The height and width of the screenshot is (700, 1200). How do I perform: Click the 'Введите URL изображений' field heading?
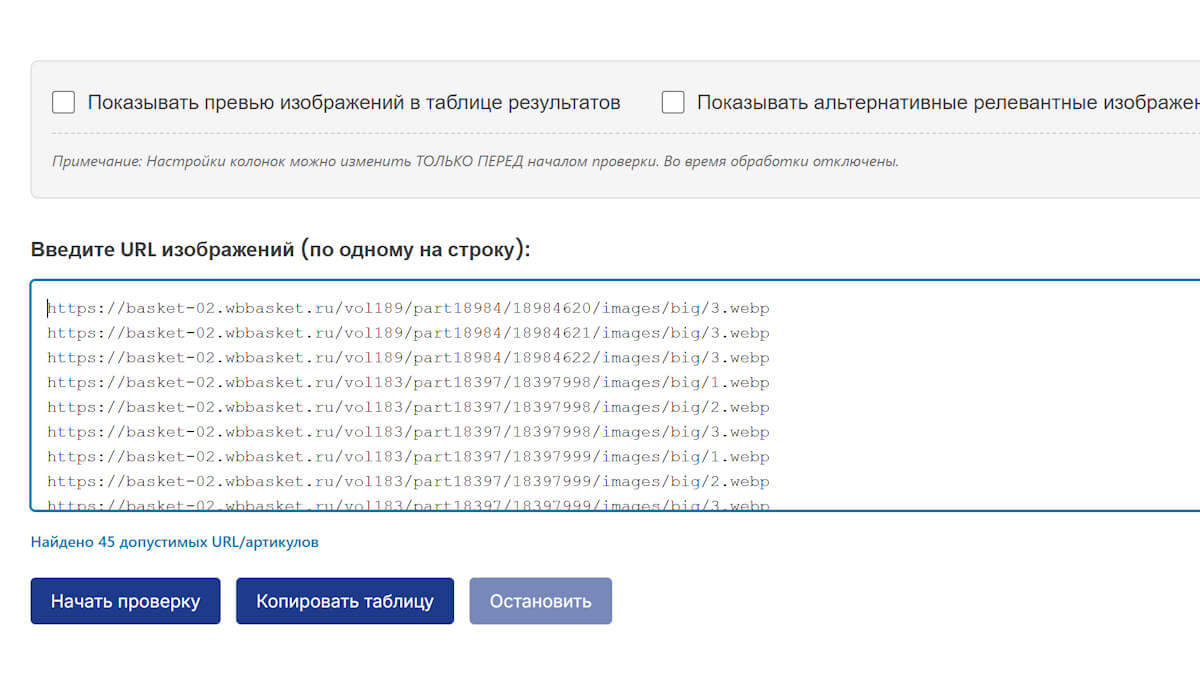[x=280, y=250]
